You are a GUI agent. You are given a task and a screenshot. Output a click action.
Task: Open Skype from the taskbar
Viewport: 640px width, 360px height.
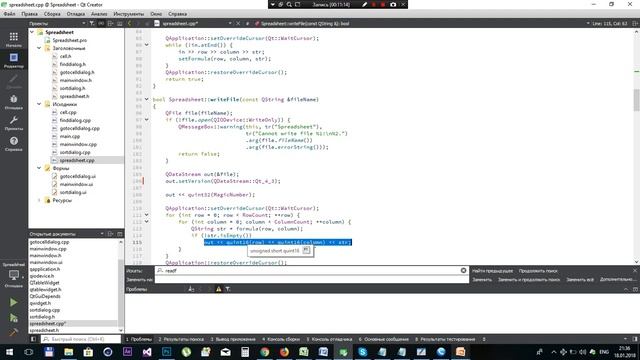(x=362, y=351)
